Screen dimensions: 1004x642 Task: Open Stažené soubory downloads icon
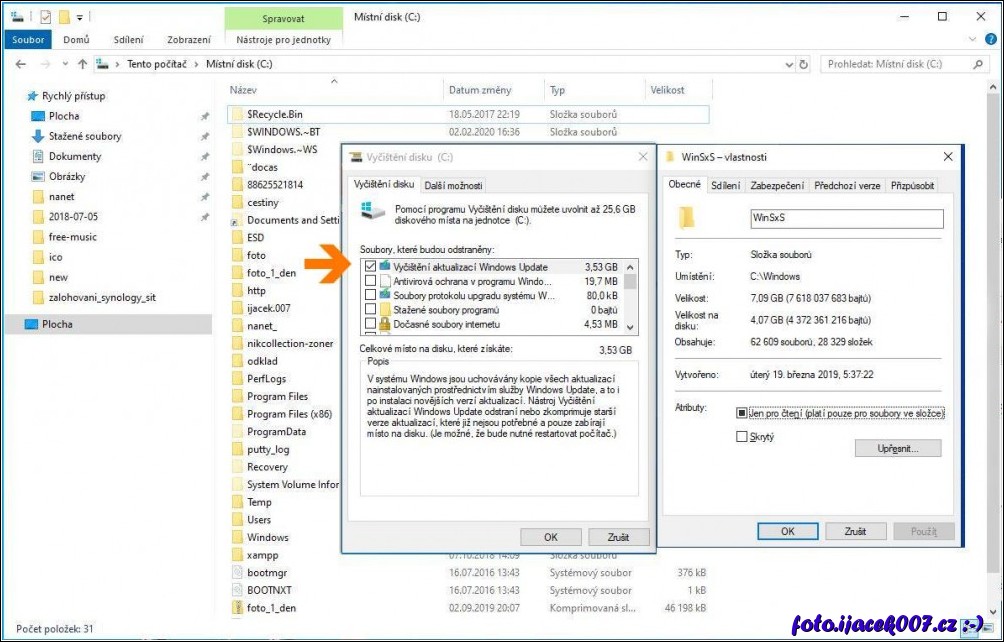point(39,136)
